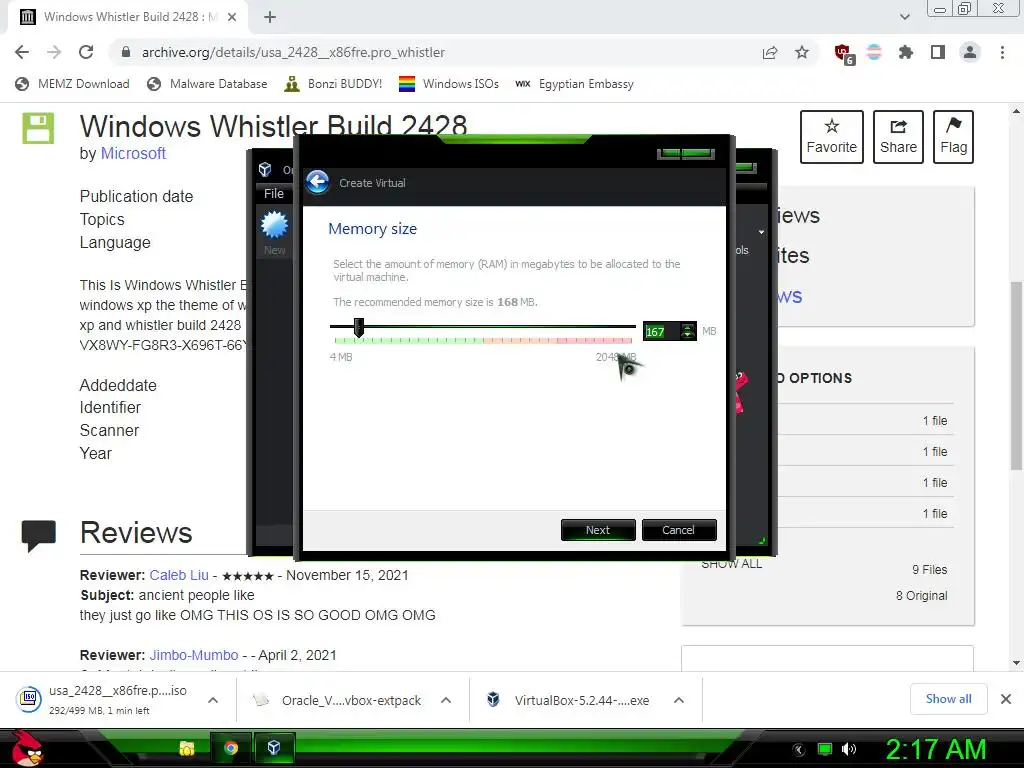Screen dimensions: 1024x768
Task: Open the uBlock Origin extension icon
Action: pyautogui.click(x=843, y=53)
